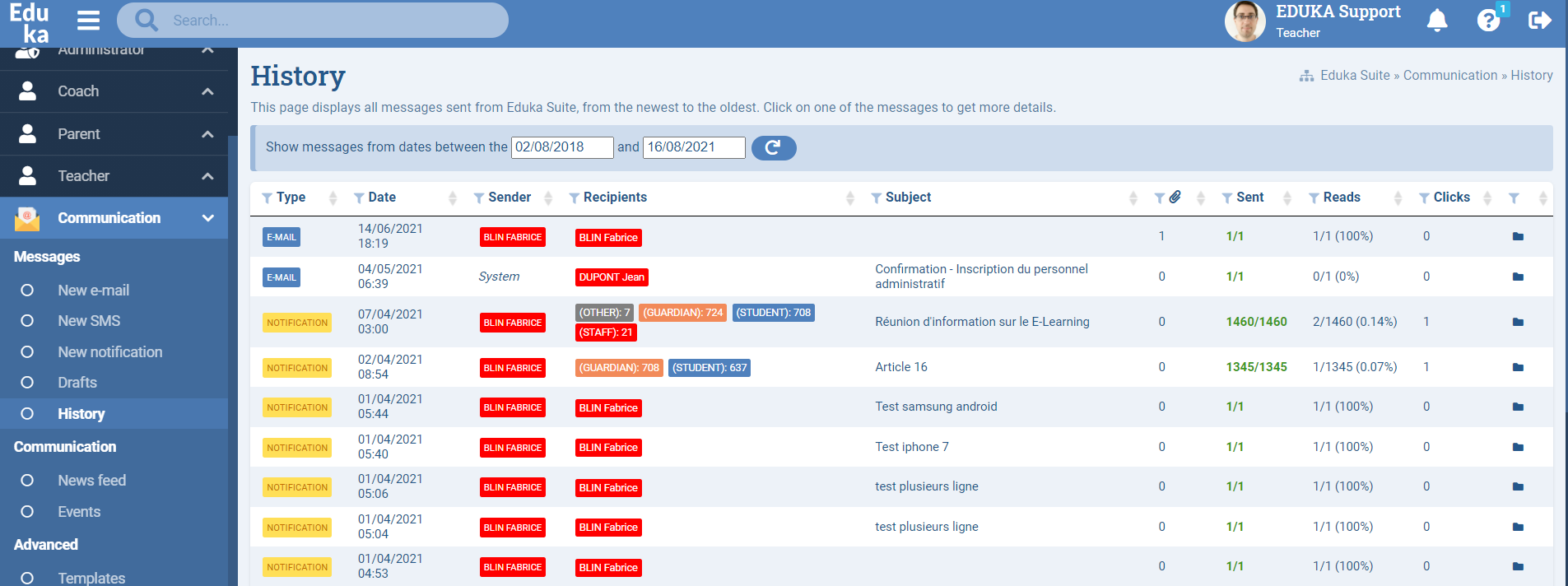
Task: Sort by Date column arrows
Action: pos(453,198)
